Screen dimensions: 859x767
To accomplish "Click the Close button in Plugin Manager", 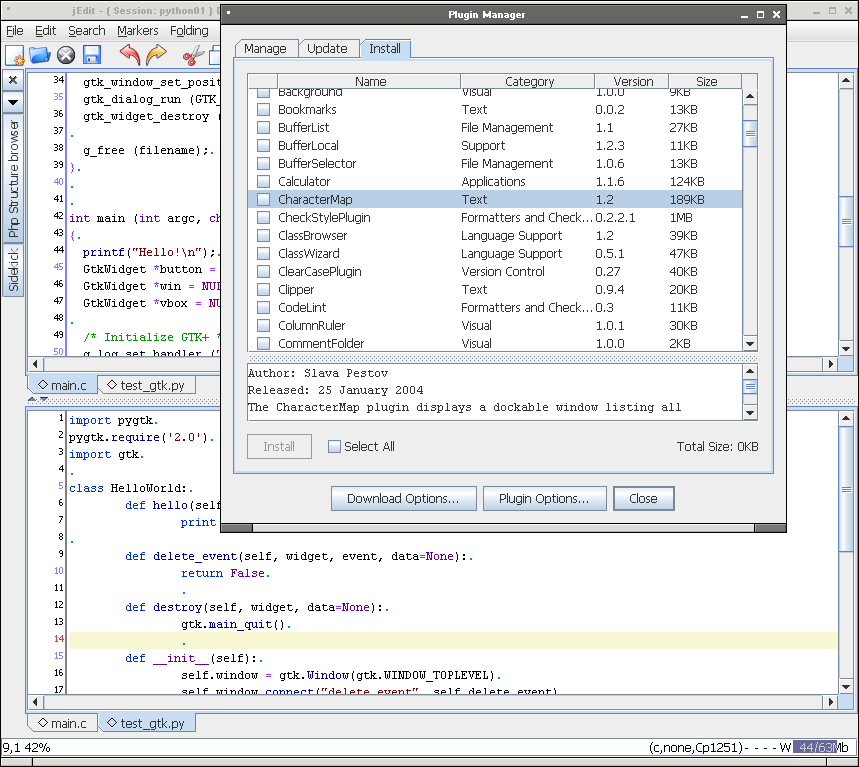I will coord(644,499).
